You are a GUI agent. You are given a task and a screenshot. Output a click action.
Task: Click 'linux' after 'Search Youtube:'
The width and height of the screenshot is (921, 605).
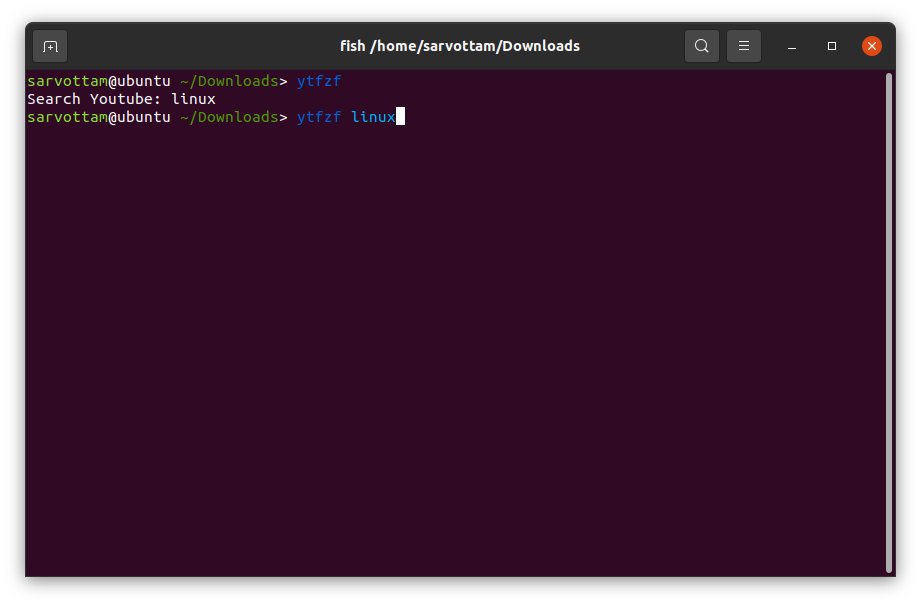tap(193, 99)
